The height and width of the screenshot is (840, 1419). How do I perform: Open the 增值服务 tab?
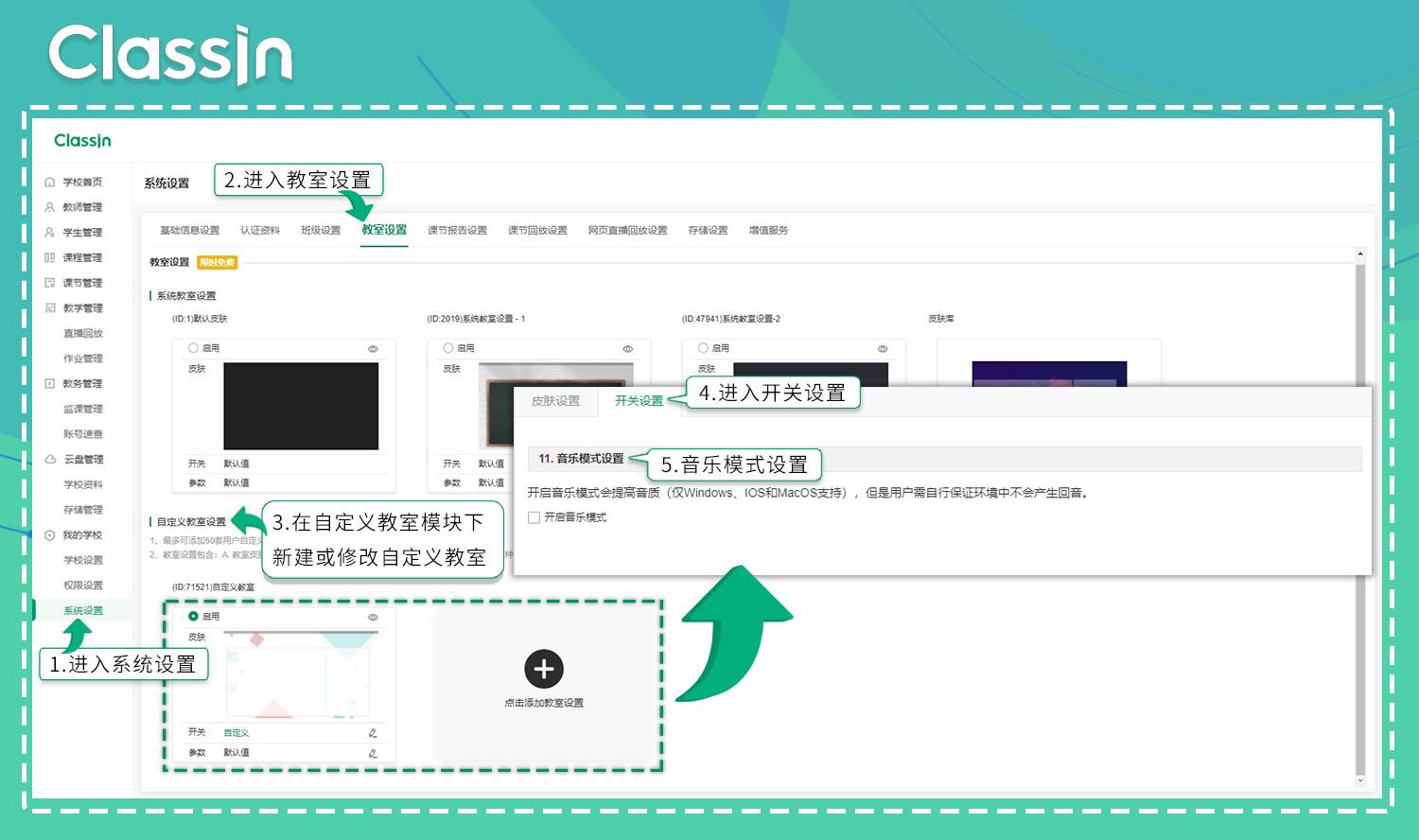pyautogui.click(x=768, y=231)
